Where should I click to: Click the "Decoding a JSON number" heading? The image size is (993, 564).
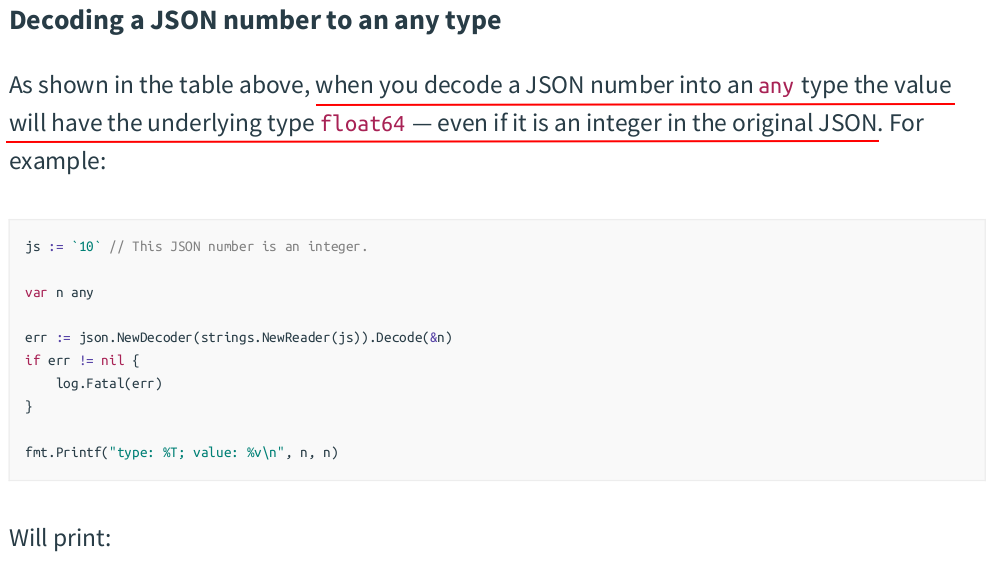coord(255,20)
